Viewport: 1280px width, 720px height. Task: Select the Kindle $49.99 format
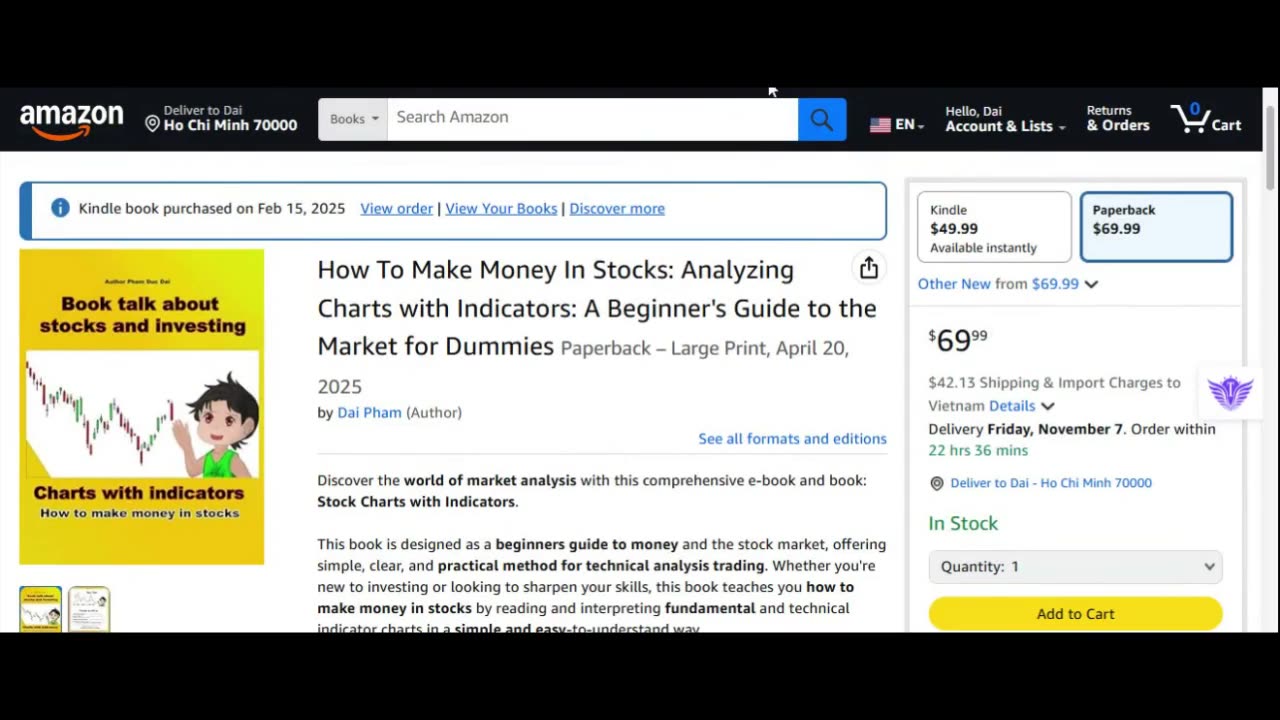[994, 227]
